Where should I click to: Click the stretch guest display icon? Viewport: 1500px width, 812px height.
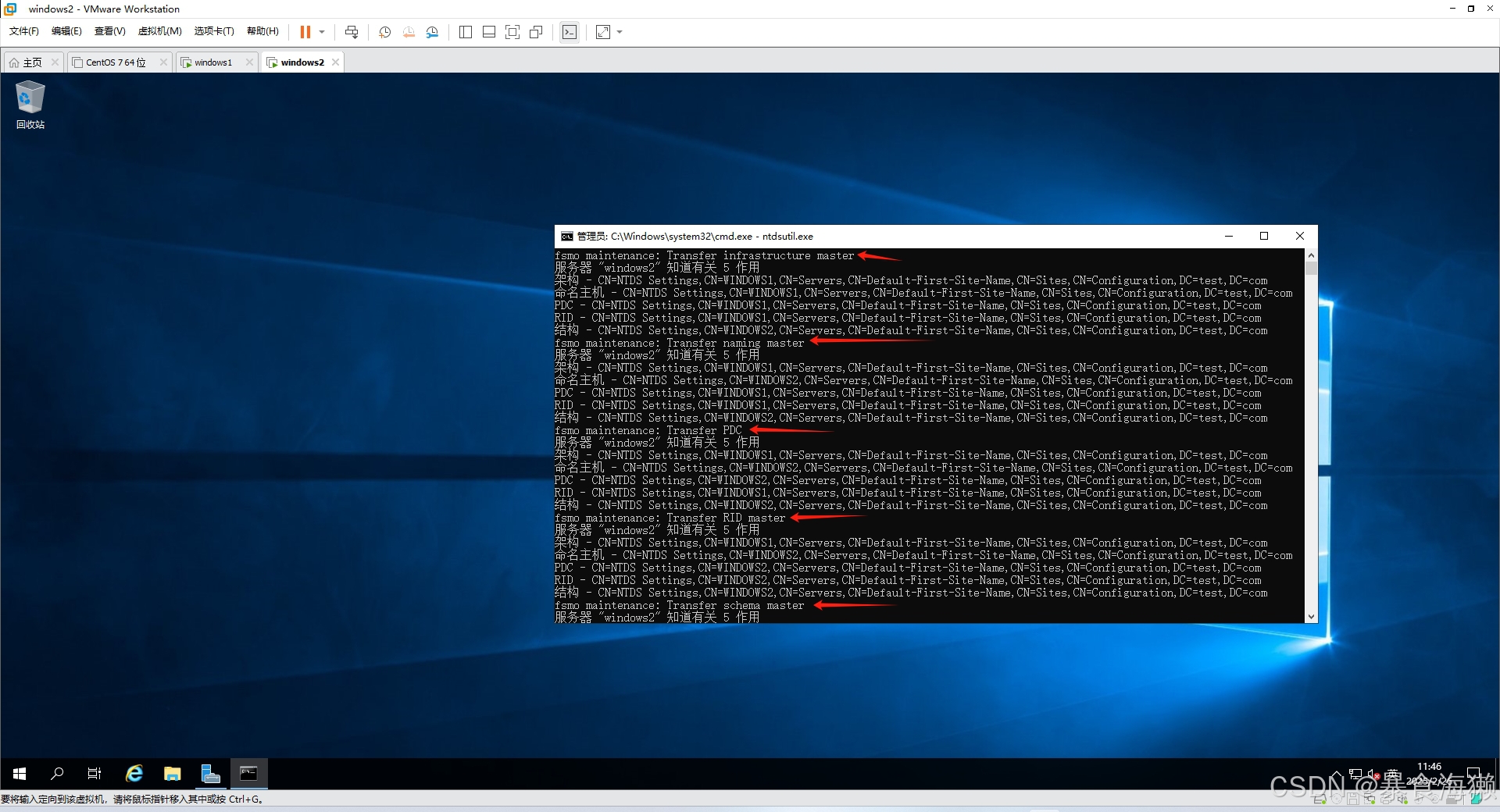(603, 32)
